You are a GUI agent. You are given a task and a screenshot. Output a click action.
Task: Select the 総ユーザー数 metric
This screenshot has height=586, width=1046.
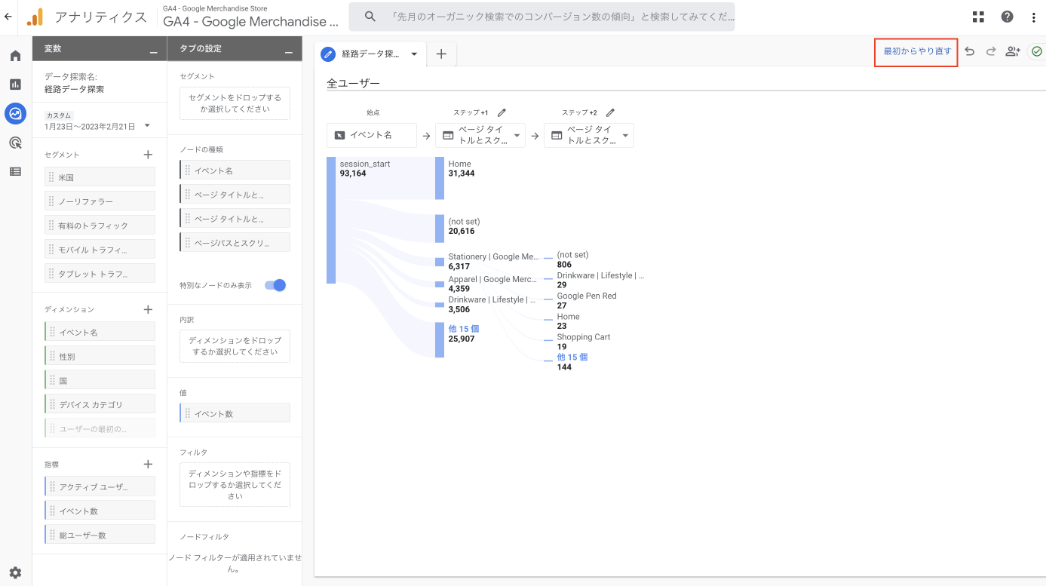(x=100, y=535)
